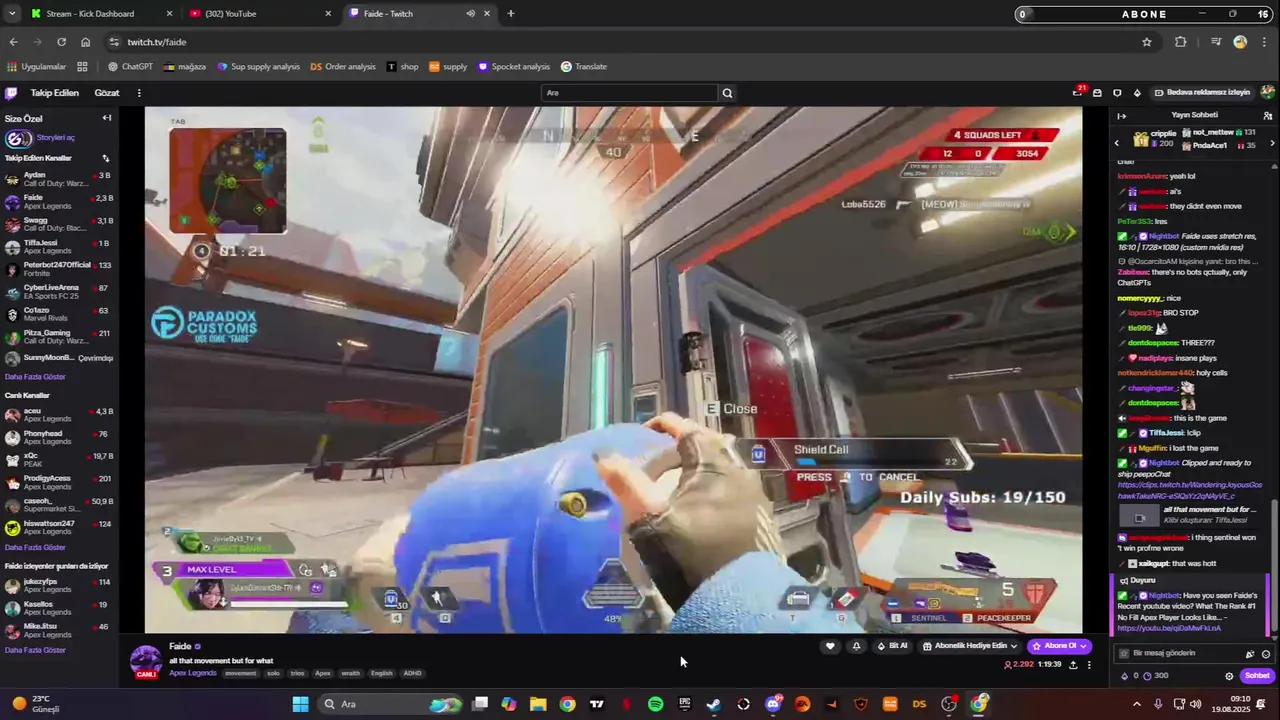The height and width of the screenshot is (720, 1280).
Task: Open Chrome tab search dropdown arrow
Action: click(12, 14)
